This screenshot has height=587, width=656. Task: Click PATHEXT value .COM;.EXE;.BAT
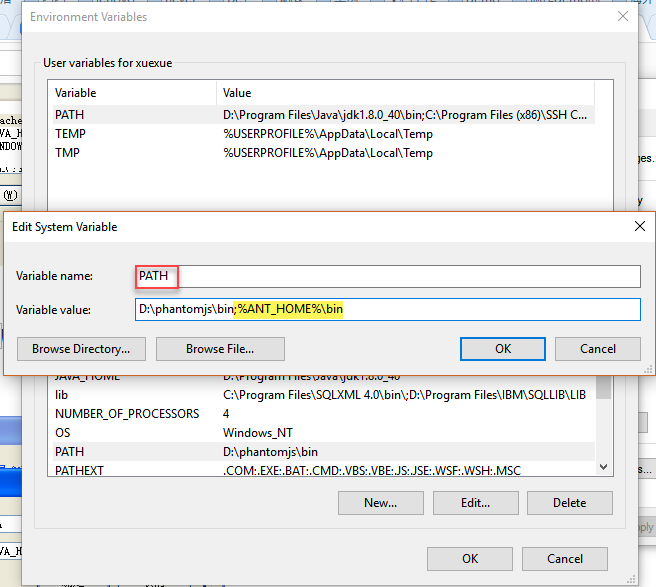tap(372, 471)
